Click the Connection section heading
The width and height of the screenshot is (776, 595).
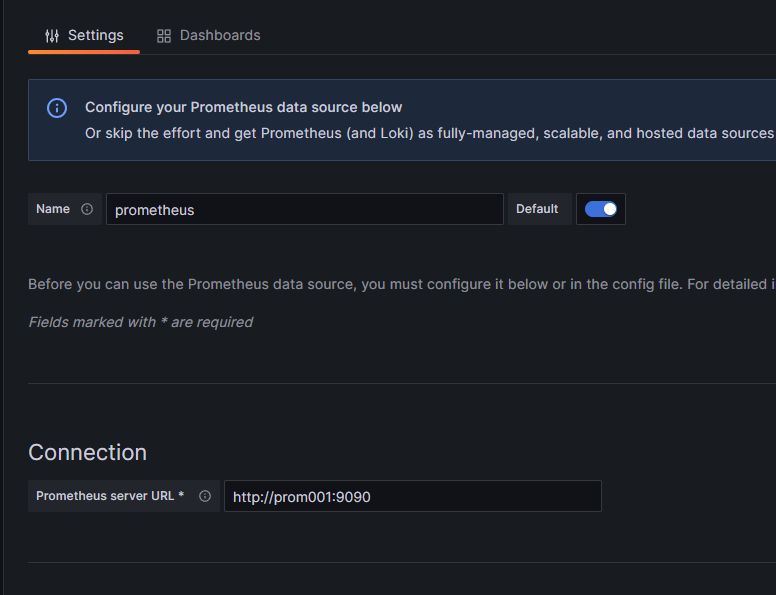(88, 452)
